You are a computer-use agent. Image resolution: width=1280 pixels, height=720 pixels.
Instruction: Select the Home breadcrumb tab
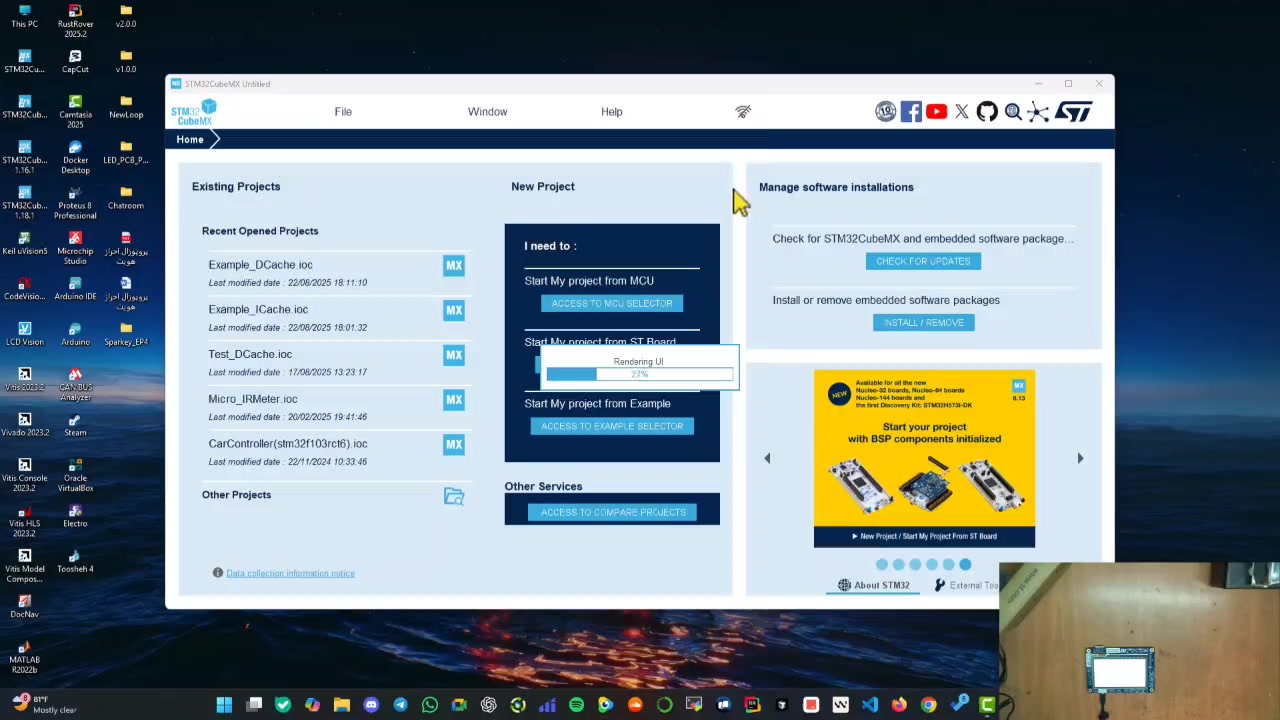click(x=190, y=140)
